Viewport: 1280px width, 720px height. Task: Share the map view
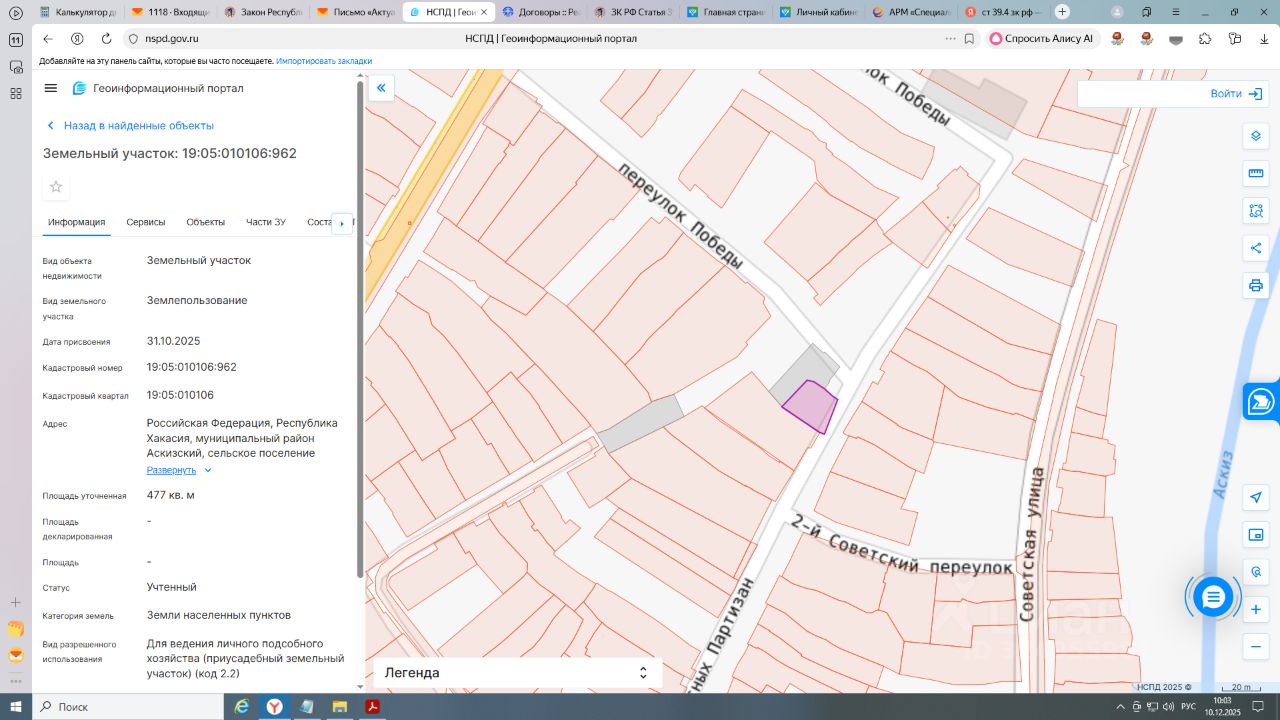coord(1256,248)
